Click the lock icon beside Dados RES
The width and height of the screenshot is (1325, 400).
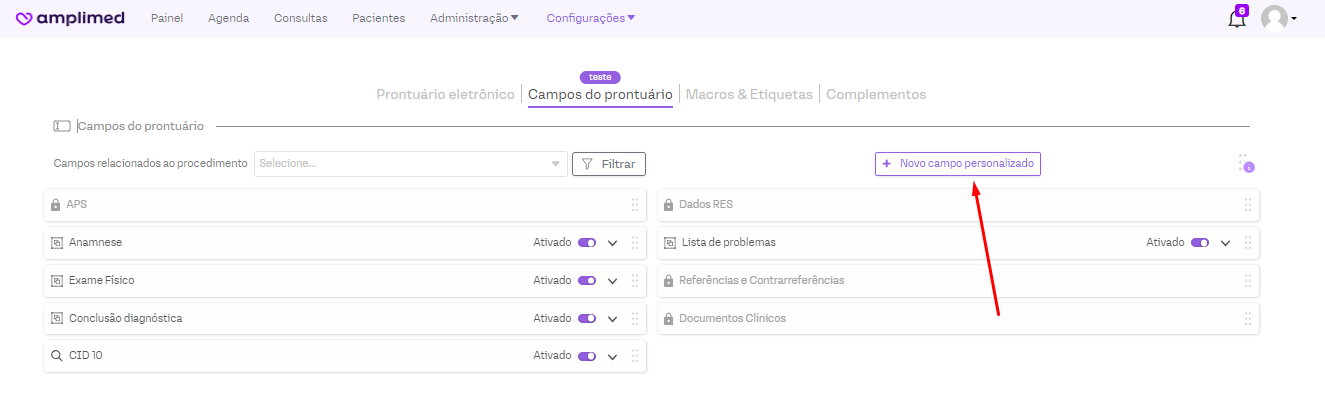coord(668,205)
